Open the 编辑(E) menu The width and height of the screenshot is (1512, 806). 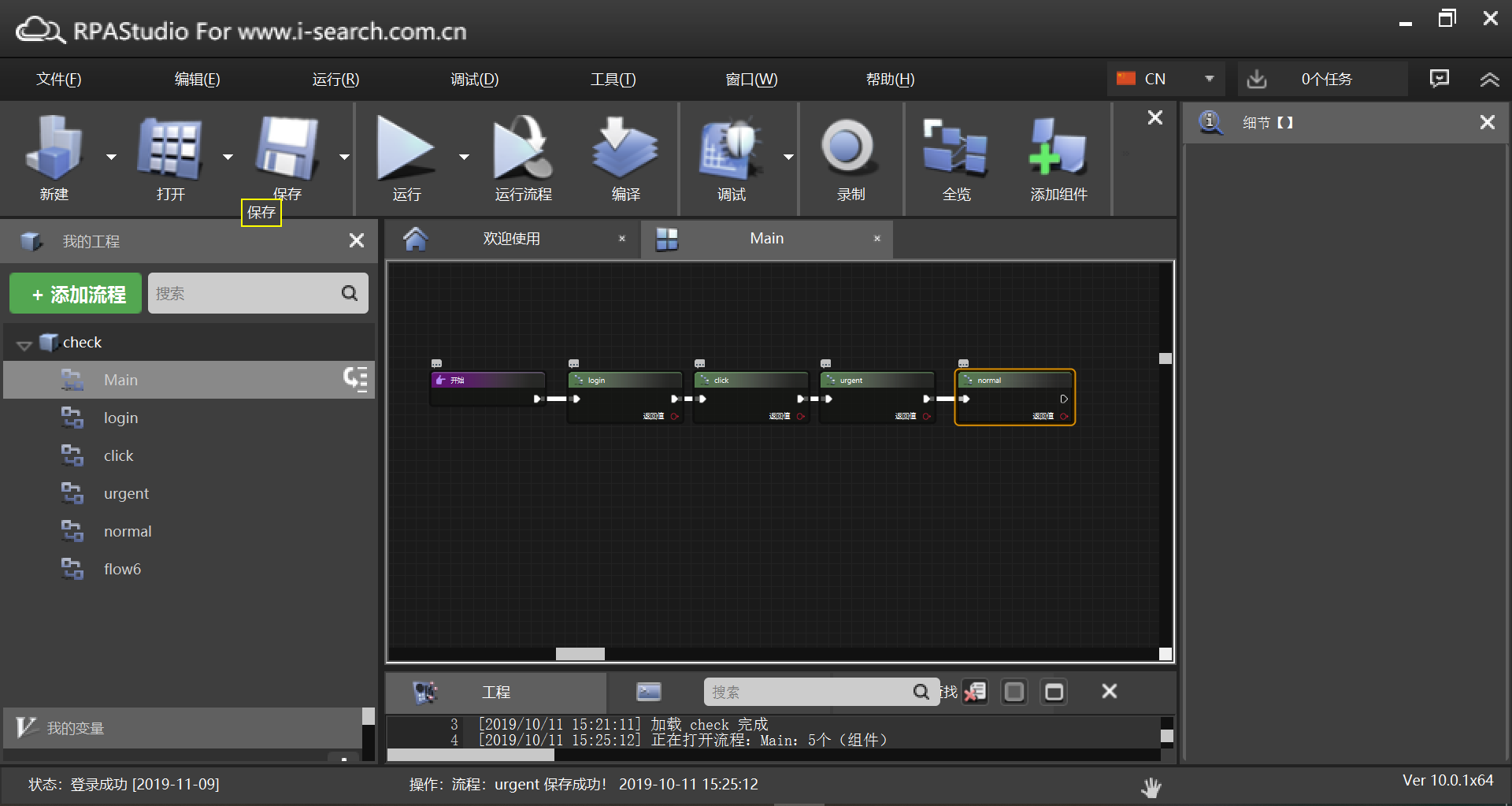point(197,79)
